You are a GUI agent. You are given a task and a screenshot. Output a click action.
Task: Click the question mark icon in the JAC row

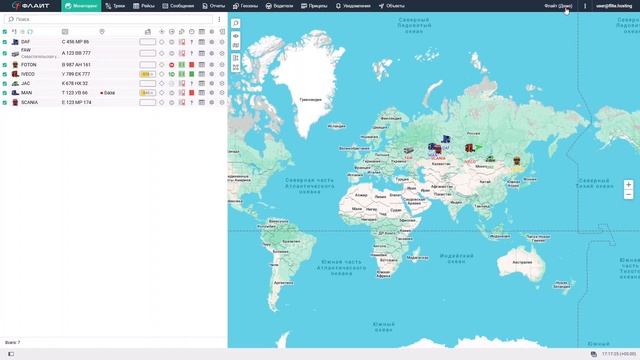click(191, 83)
